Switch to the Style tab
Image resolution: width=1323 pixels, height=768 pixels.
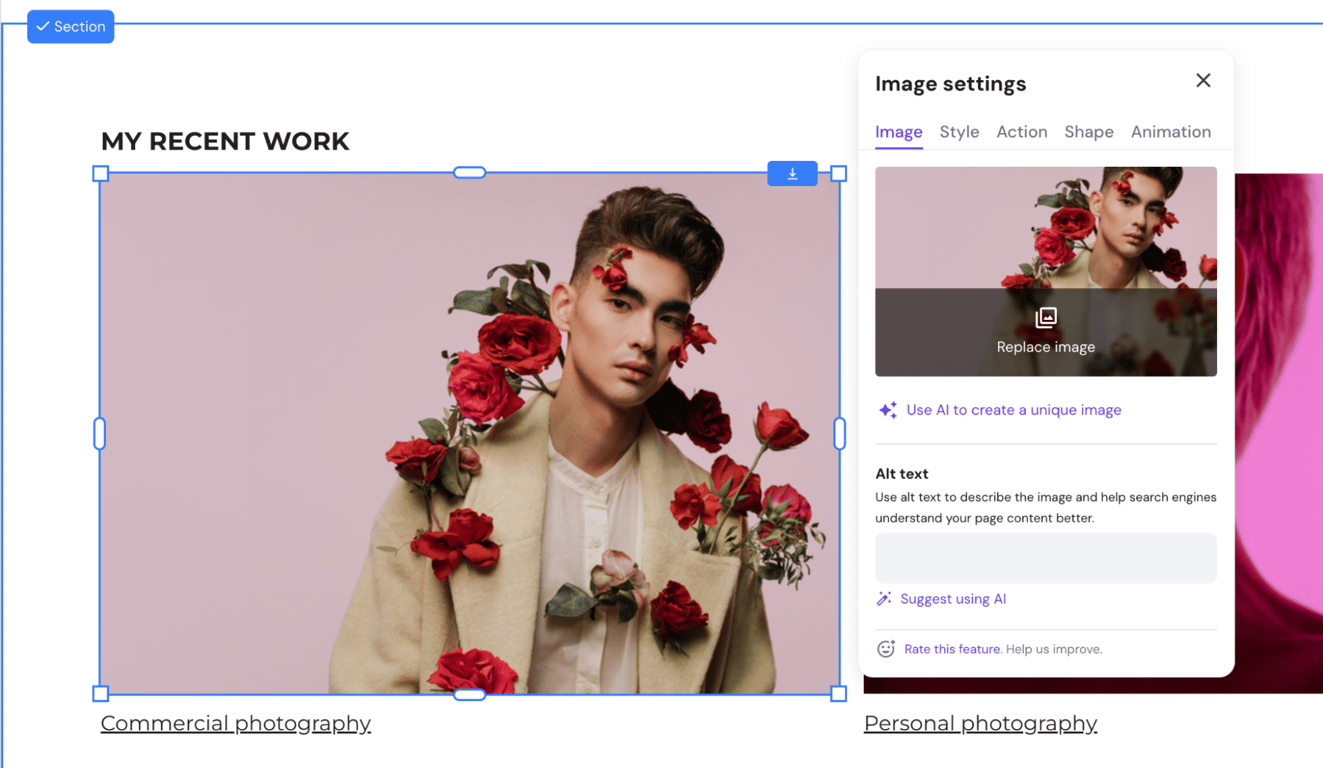959,131
